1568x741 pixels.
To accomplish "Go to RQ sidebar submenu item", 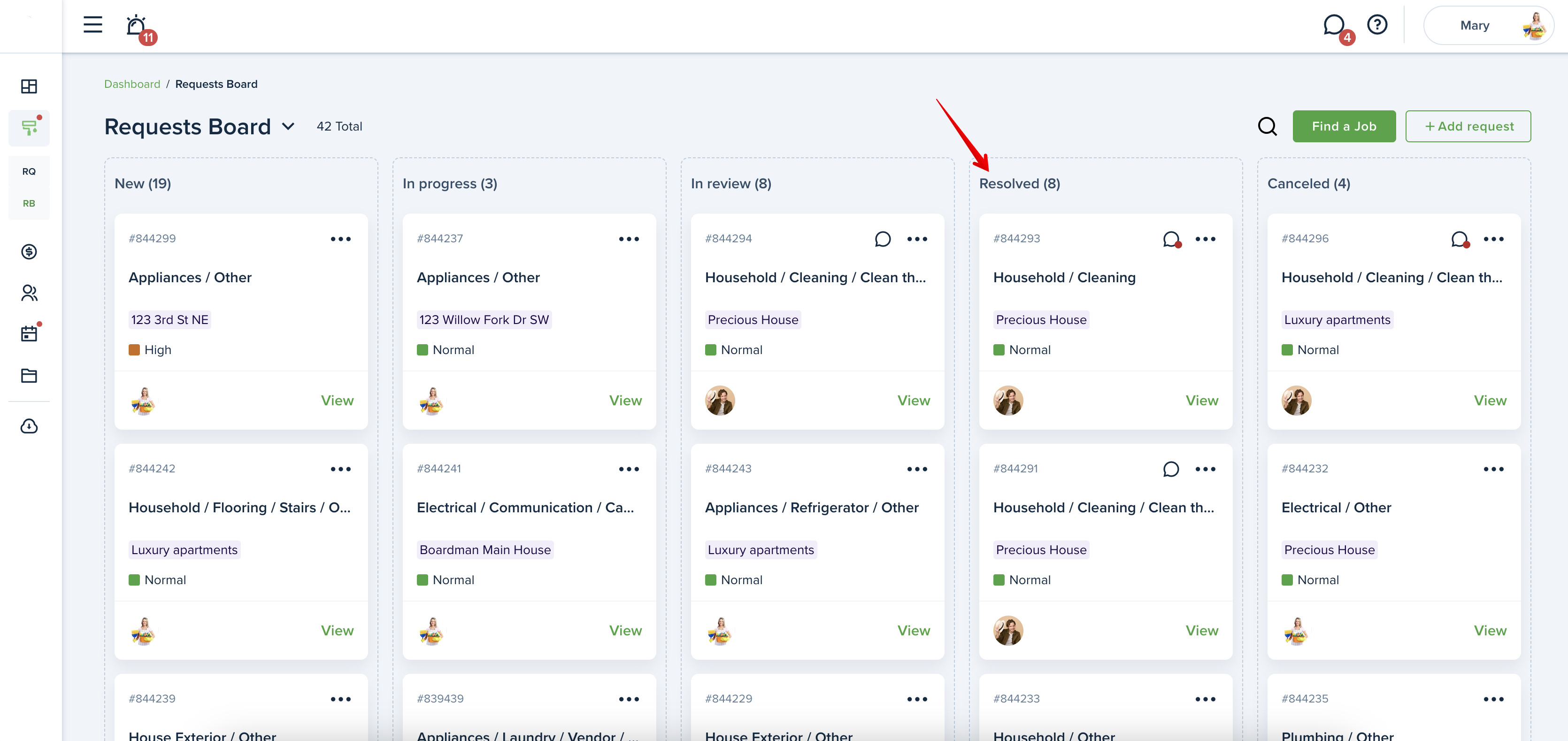I will click(29, 172).
